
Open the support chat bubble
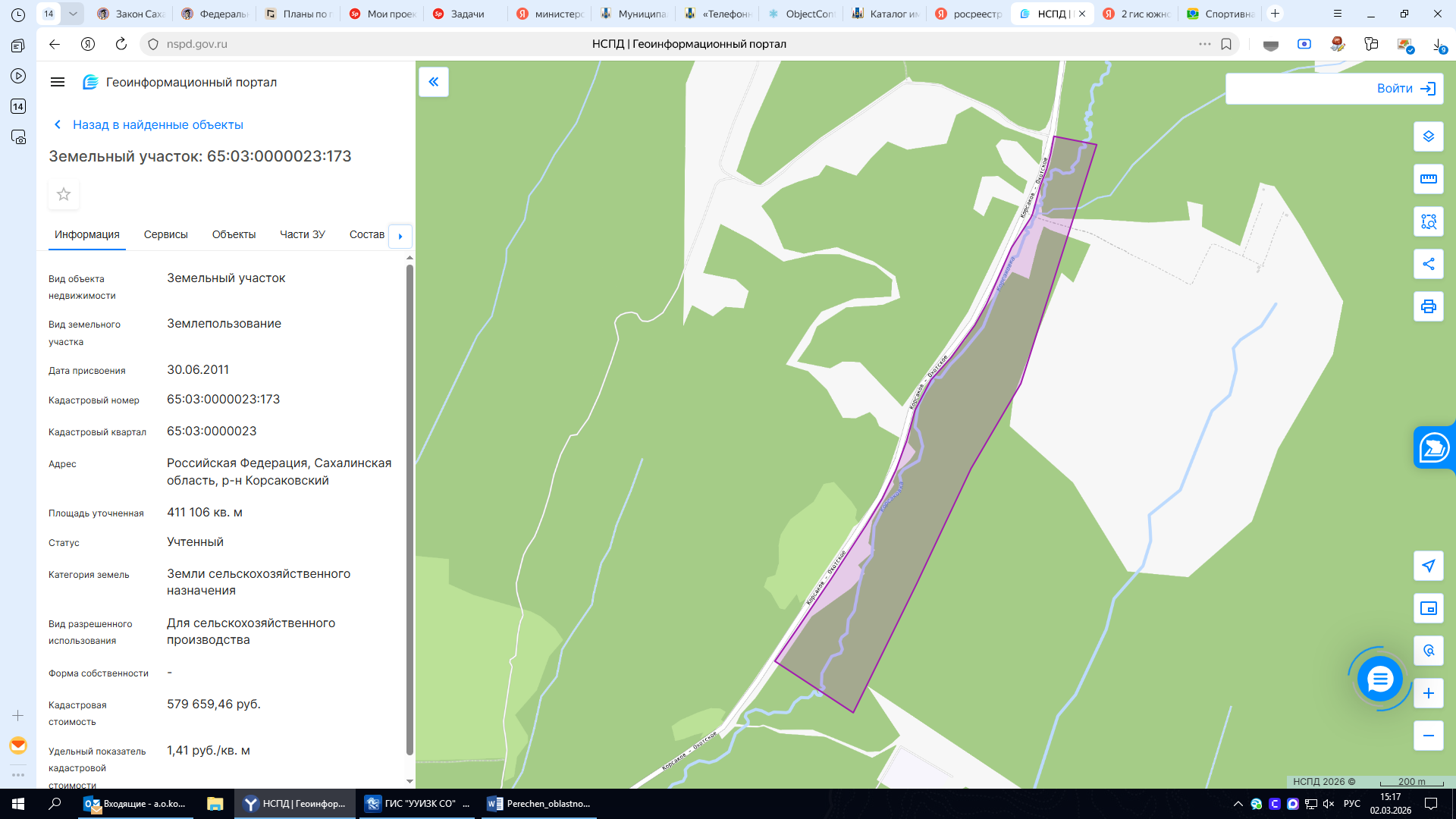click(1379, 679)
